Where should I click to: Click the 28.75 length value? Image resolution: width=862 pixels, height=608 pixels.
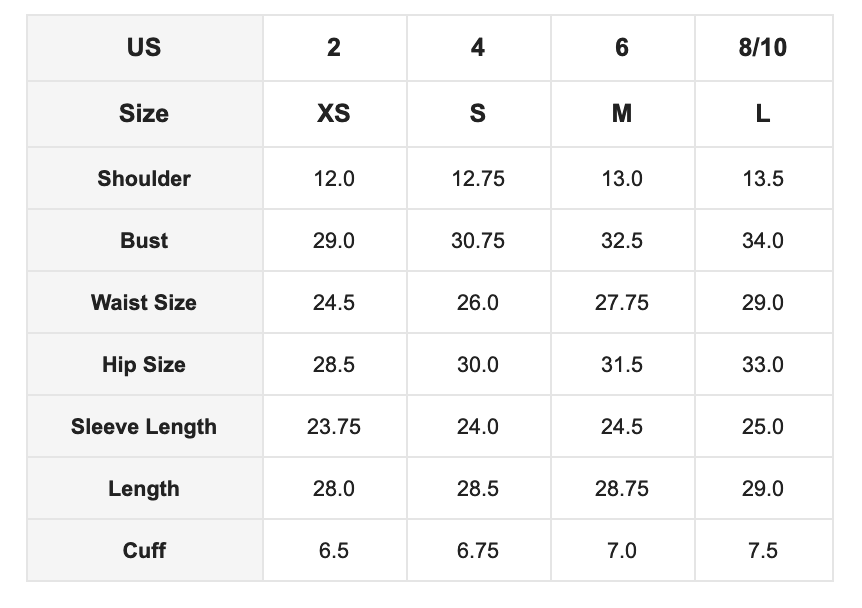click(622, 489)
